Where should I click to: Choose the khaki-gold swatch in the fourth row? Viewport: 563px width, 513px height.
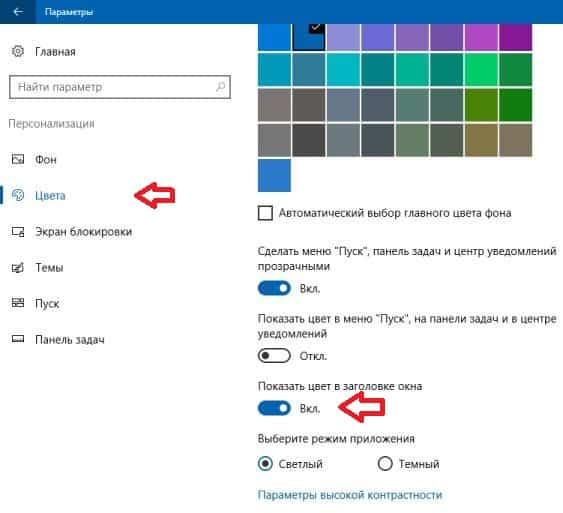tap(481, 140)
